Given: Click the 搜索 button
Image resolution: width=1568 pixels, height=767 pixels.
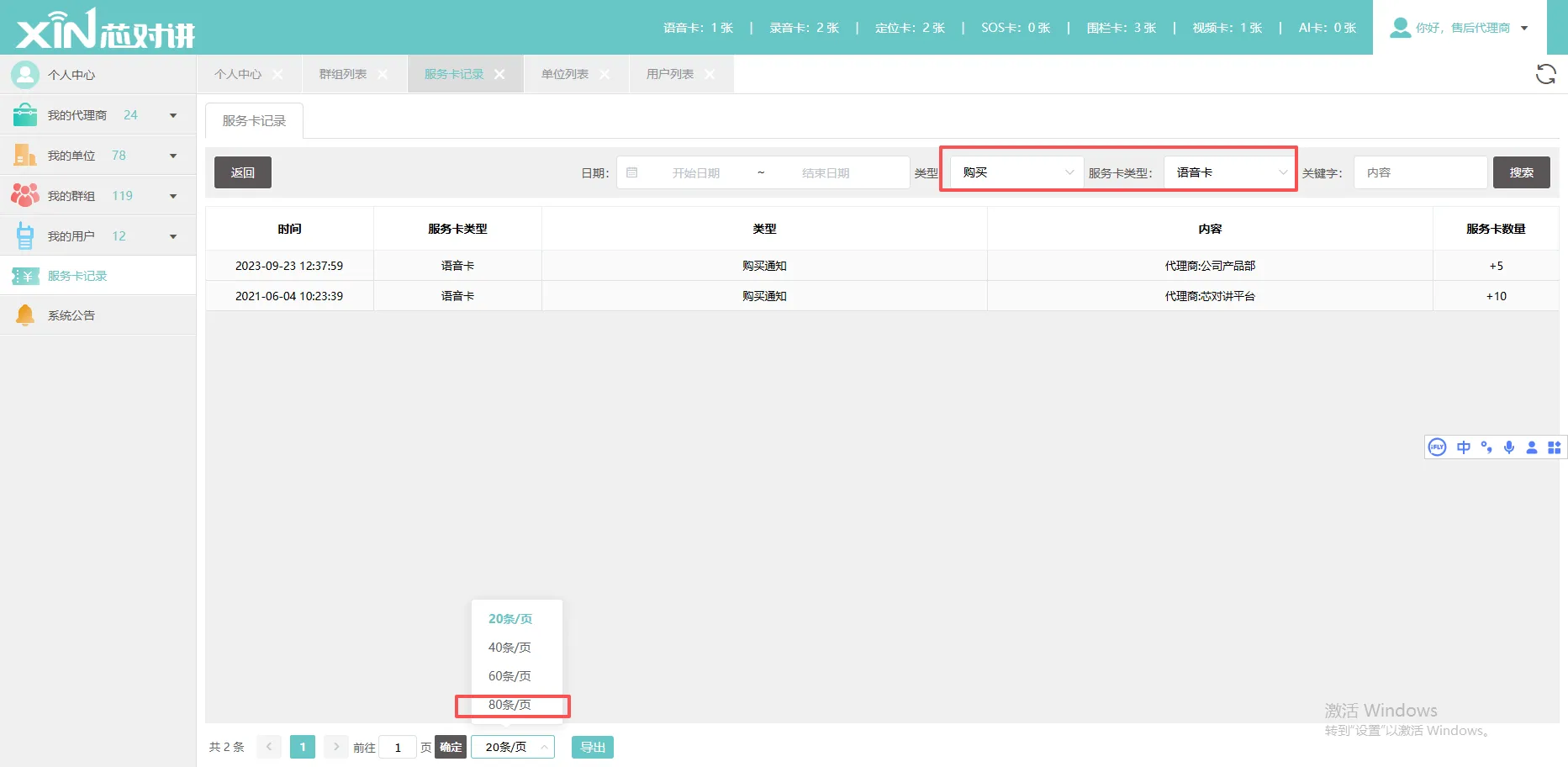Looking at the screenshot, I should 1522,172.
